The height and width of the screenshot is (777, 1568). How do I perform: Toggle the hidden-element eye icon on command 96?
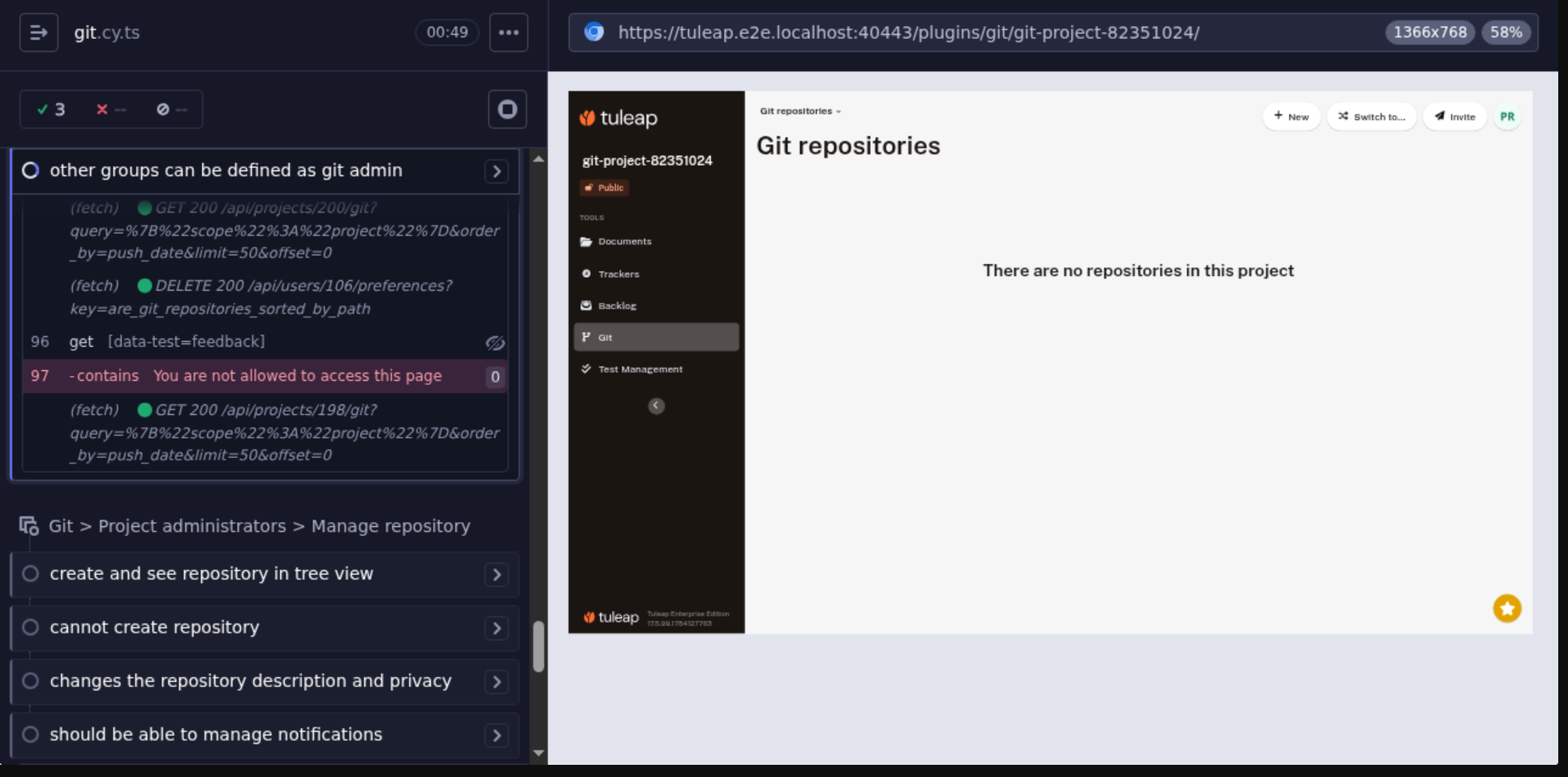click(495, 343)
